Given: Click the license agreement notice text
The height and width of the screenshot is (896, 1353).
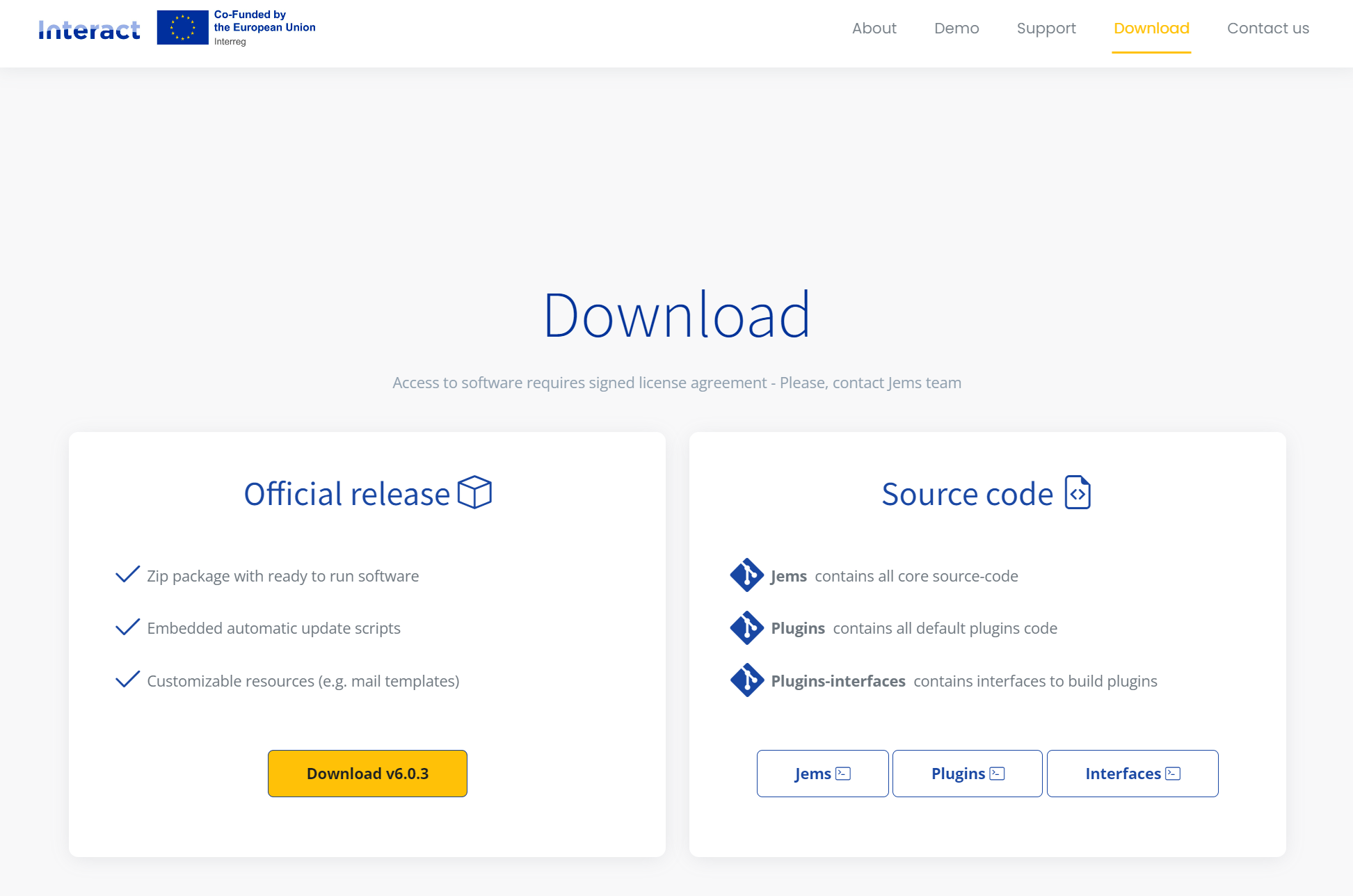Looking at the screenshot, I should pos(677,383).
